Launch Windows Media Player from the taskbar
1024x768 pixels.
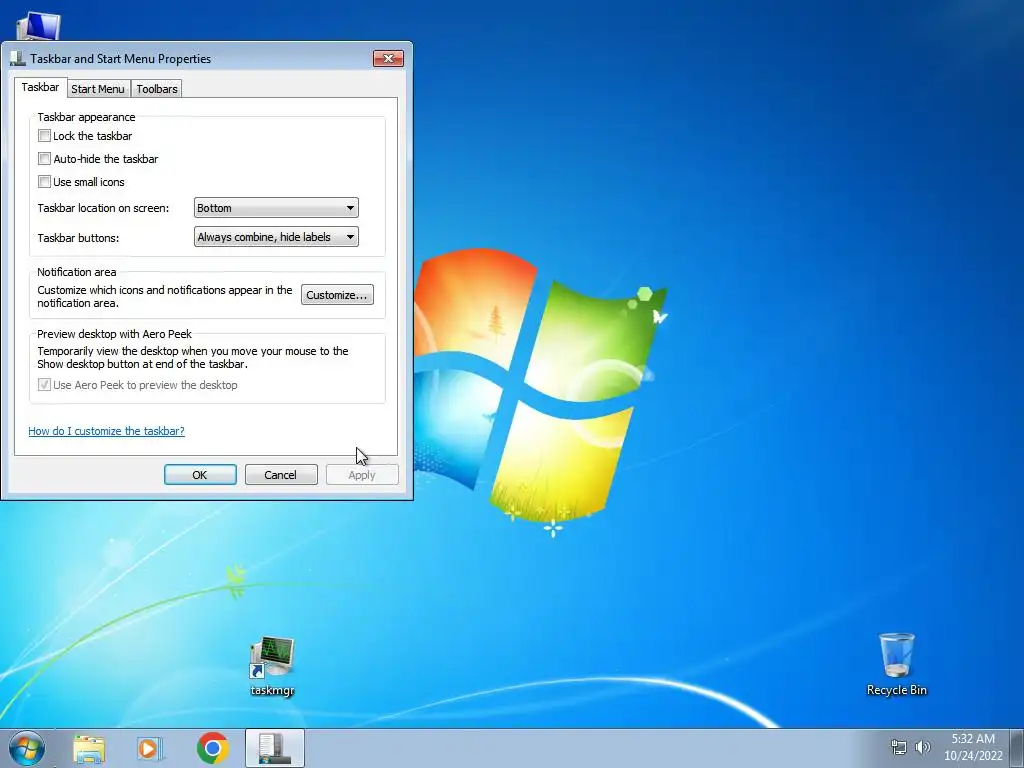click(150, 748)
